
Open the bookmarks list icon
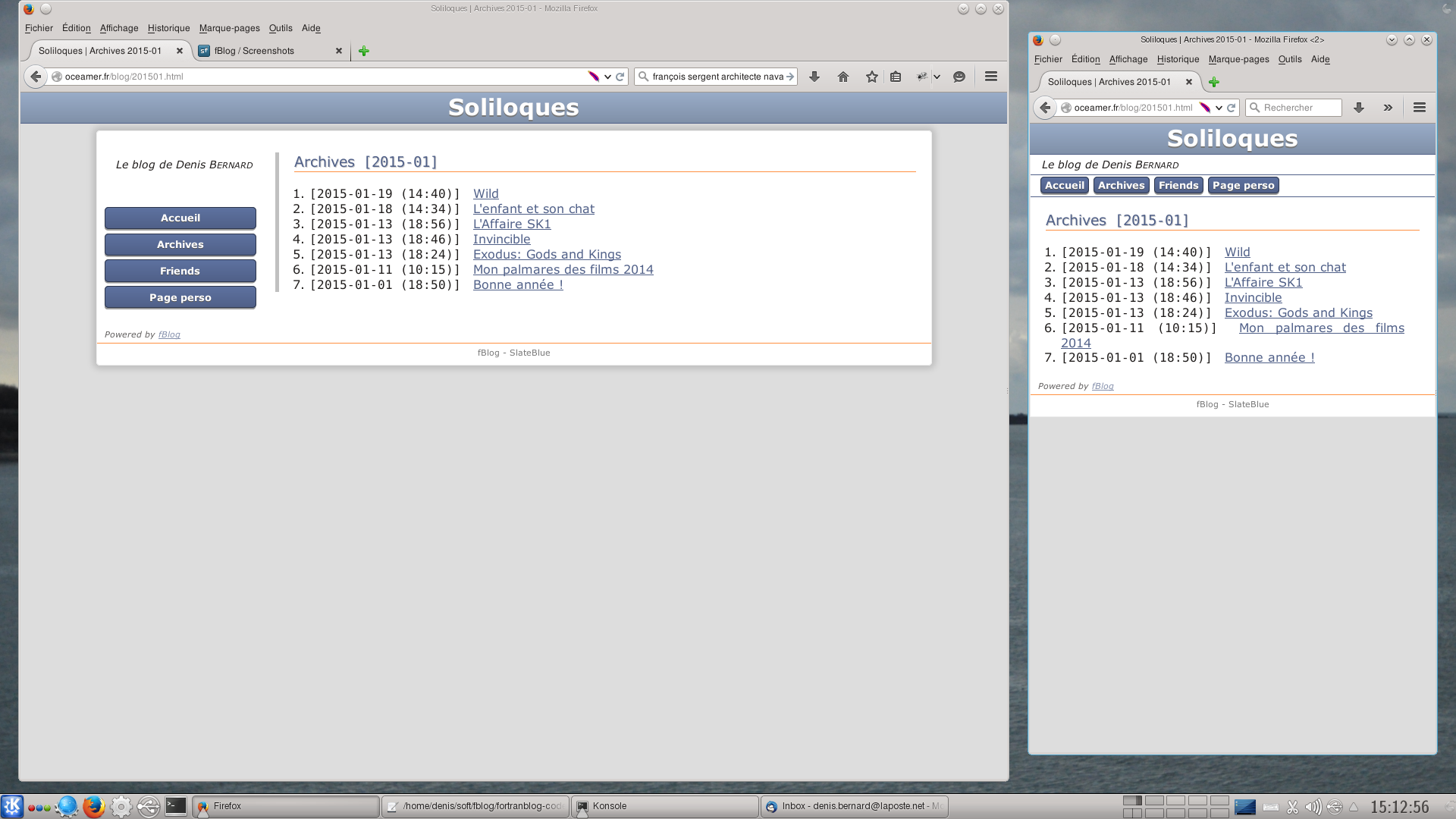tap(896, 77)
